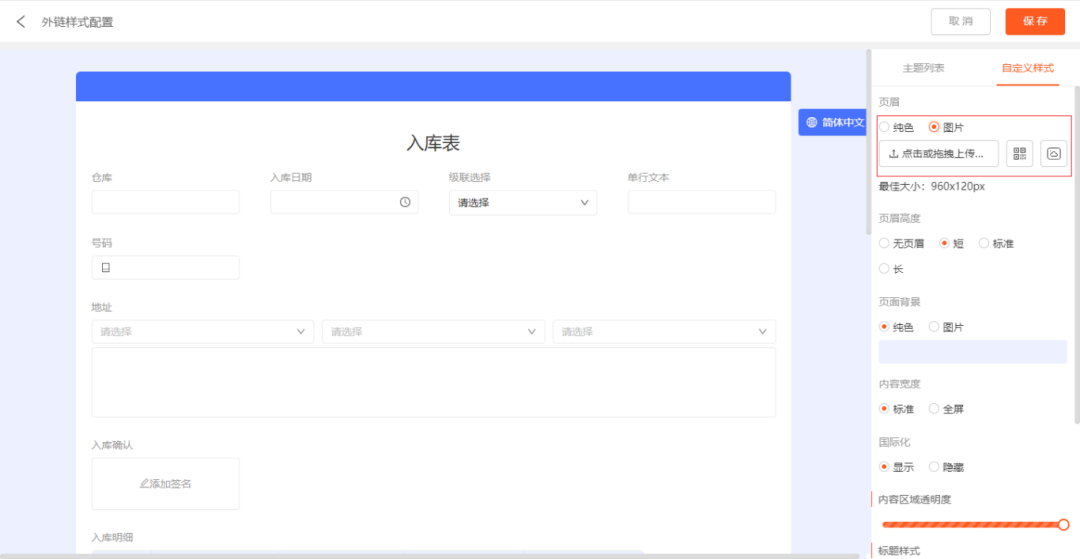1080x559 pixels.
Task: Click 点击或拖拽上传 upload button
Action: [x=939, y=154]
